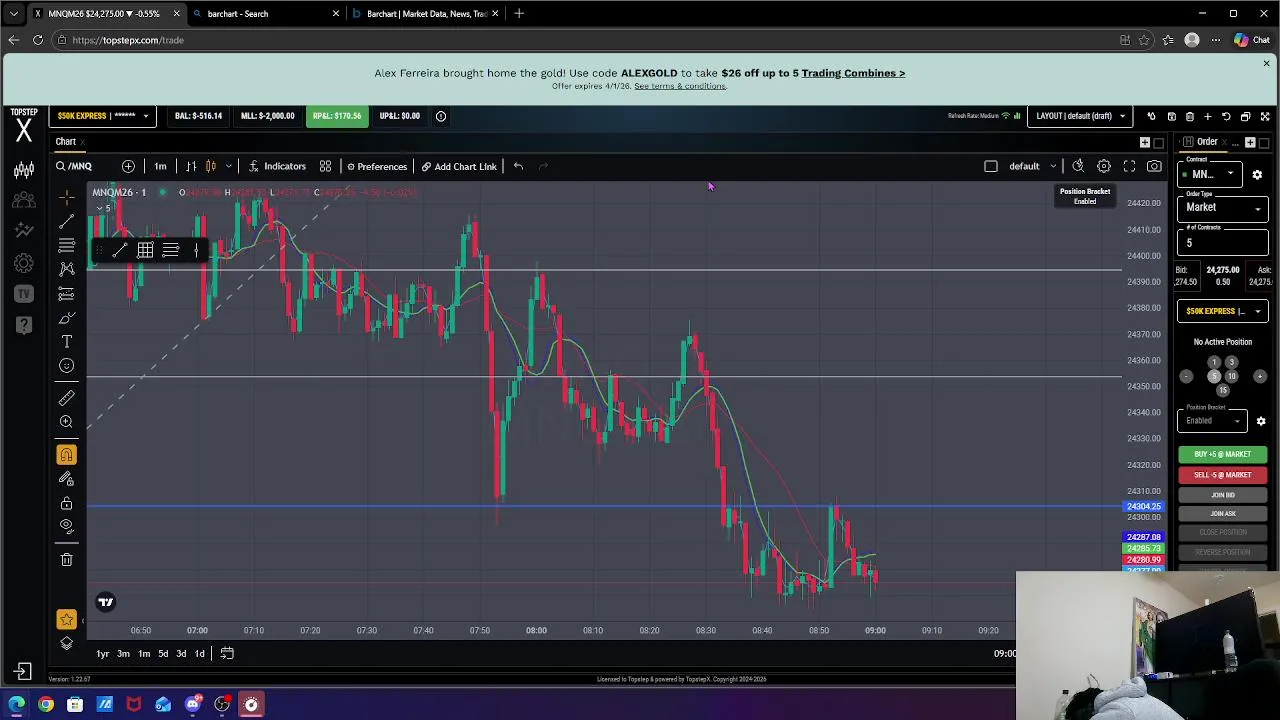Screen dimensions: 1280x720
Task: Select the candlestick chart type icon
Action: point(211,166)
